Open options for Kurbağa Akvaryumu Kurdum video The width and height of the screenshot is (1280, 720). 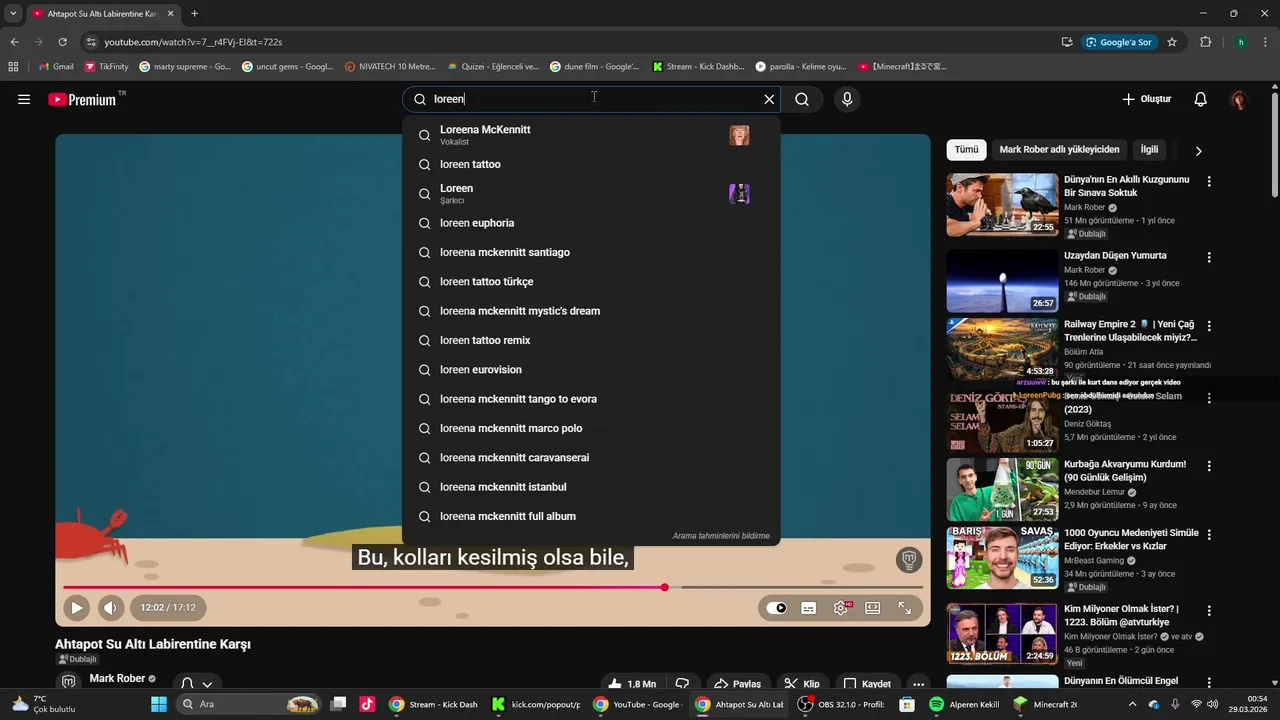1209,466
